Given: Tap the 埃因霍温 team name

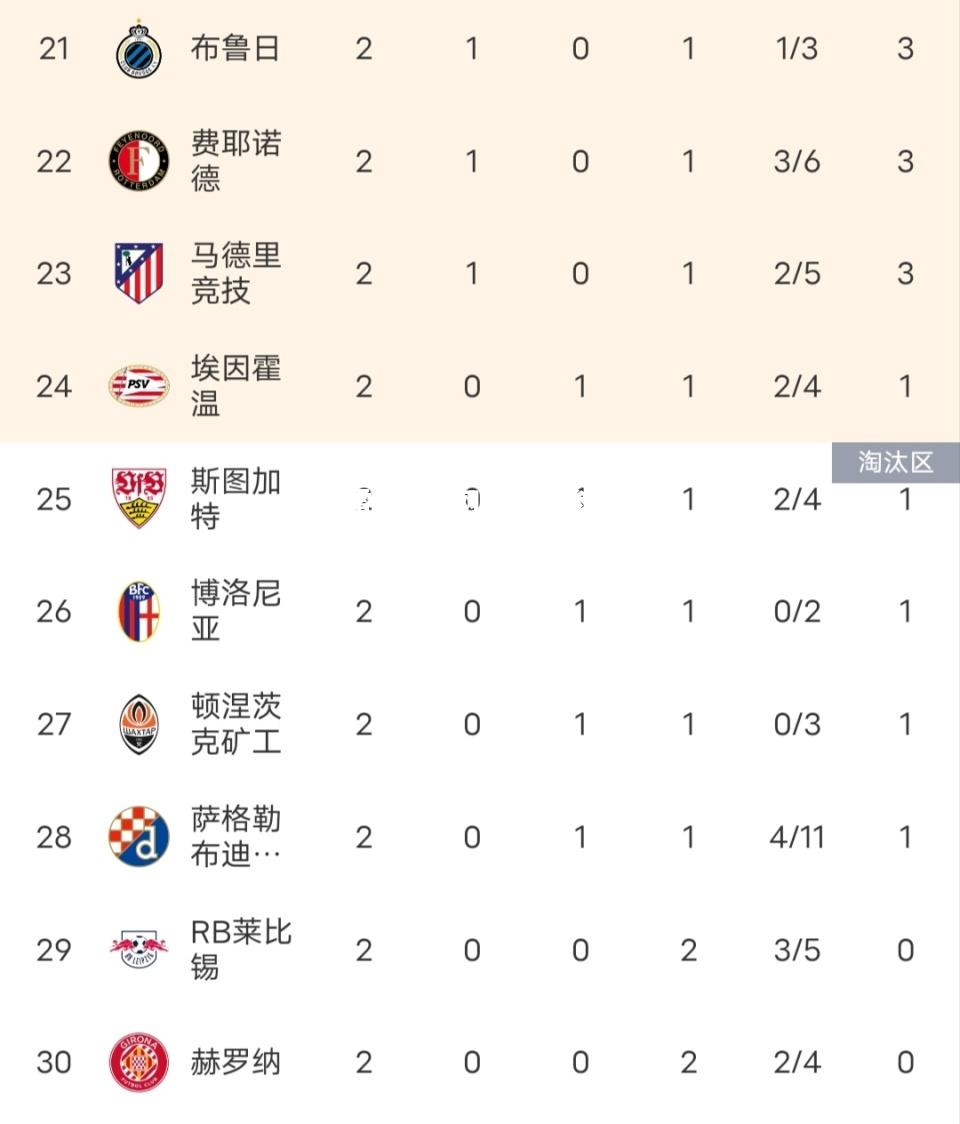Looking at the screenshot, I should [236, 386].
